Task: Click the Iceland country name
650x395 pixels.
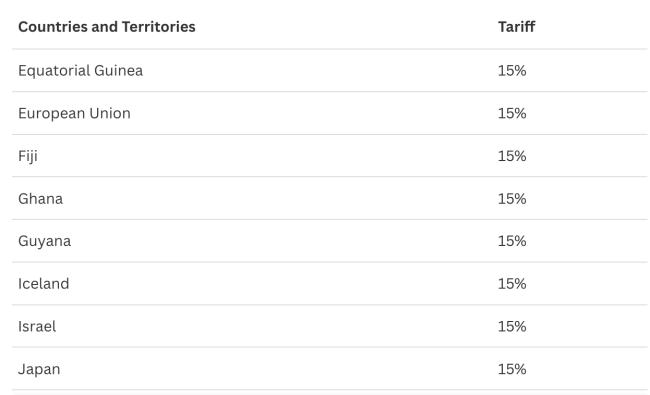Action: tap(44, 284)
